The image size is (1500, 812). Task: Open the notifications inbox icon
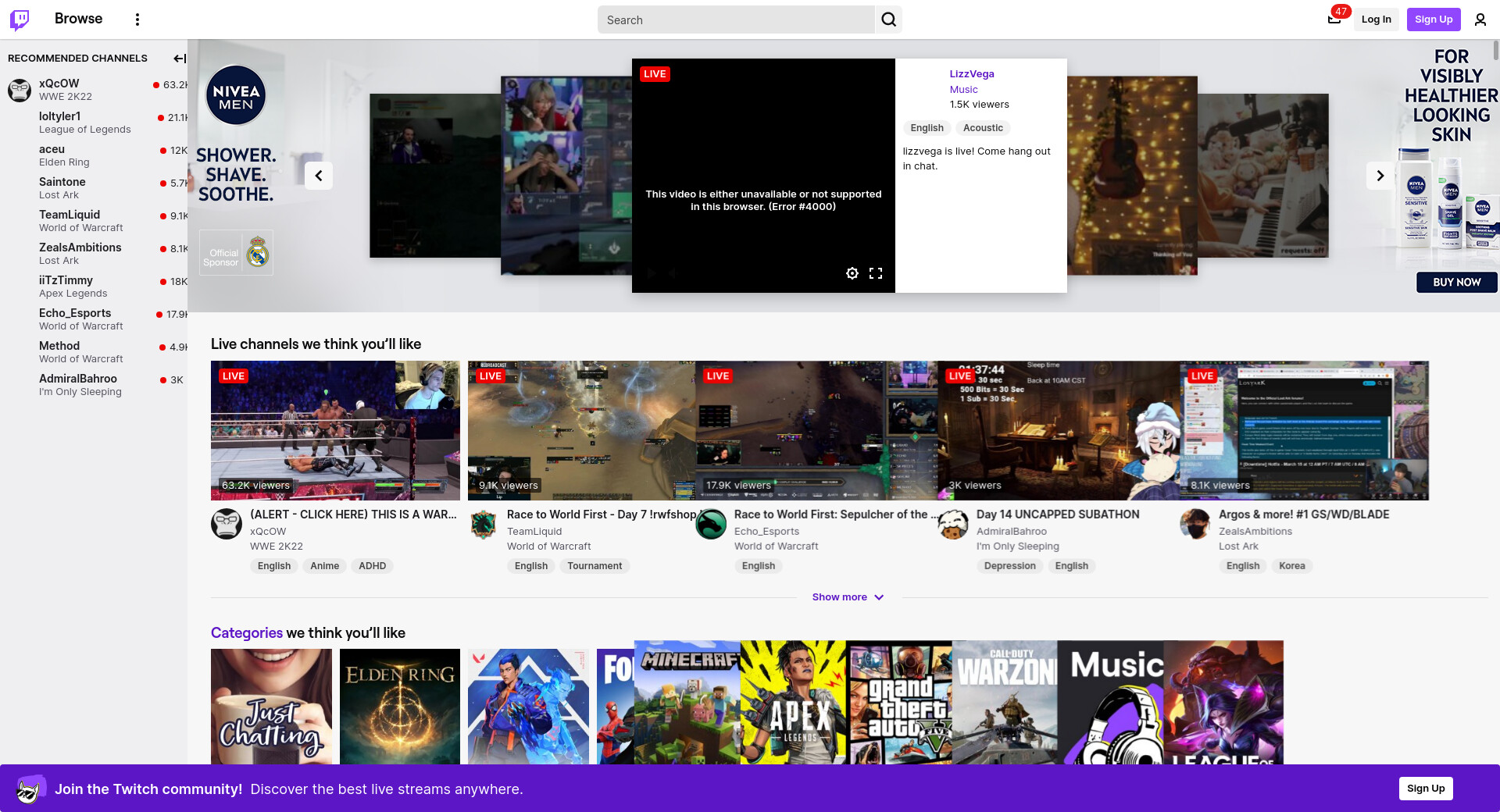(1334, 20)
